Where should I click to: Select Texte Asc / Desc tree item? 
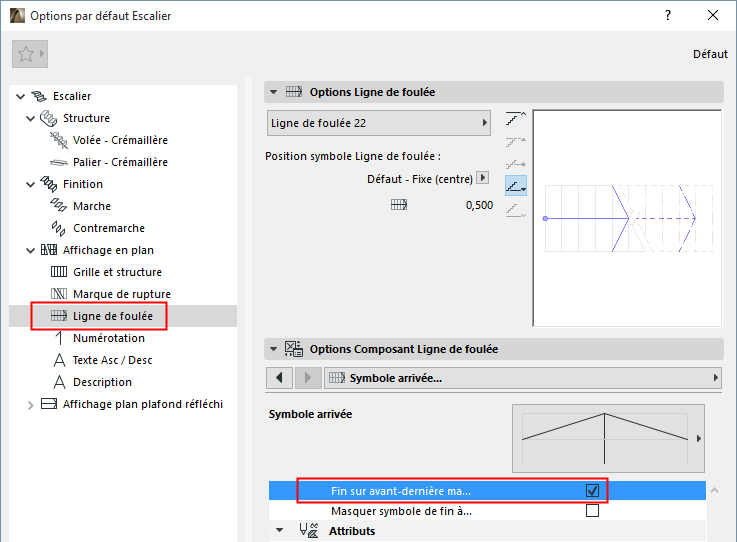coord(112,360)
